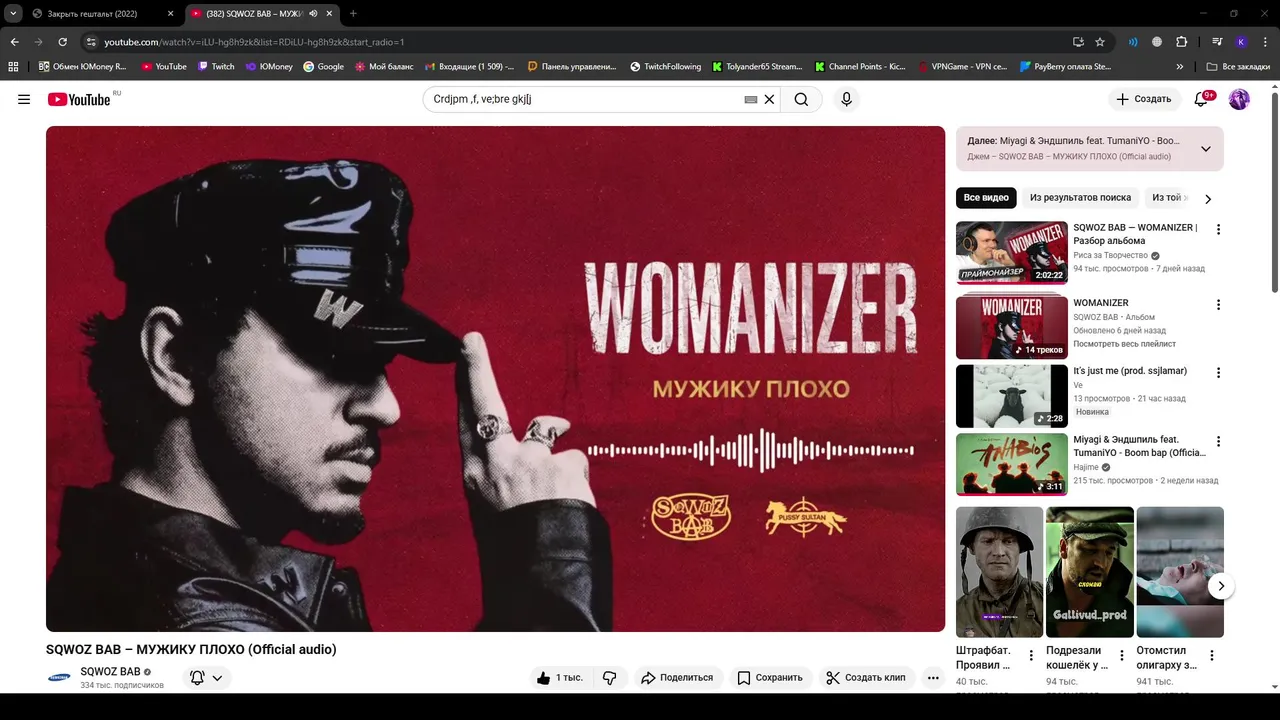Expand the Далее playlist queue chevron
Image resolution: width=1280 pixels, height=720 pixels.
click(x=1205, y=149)
